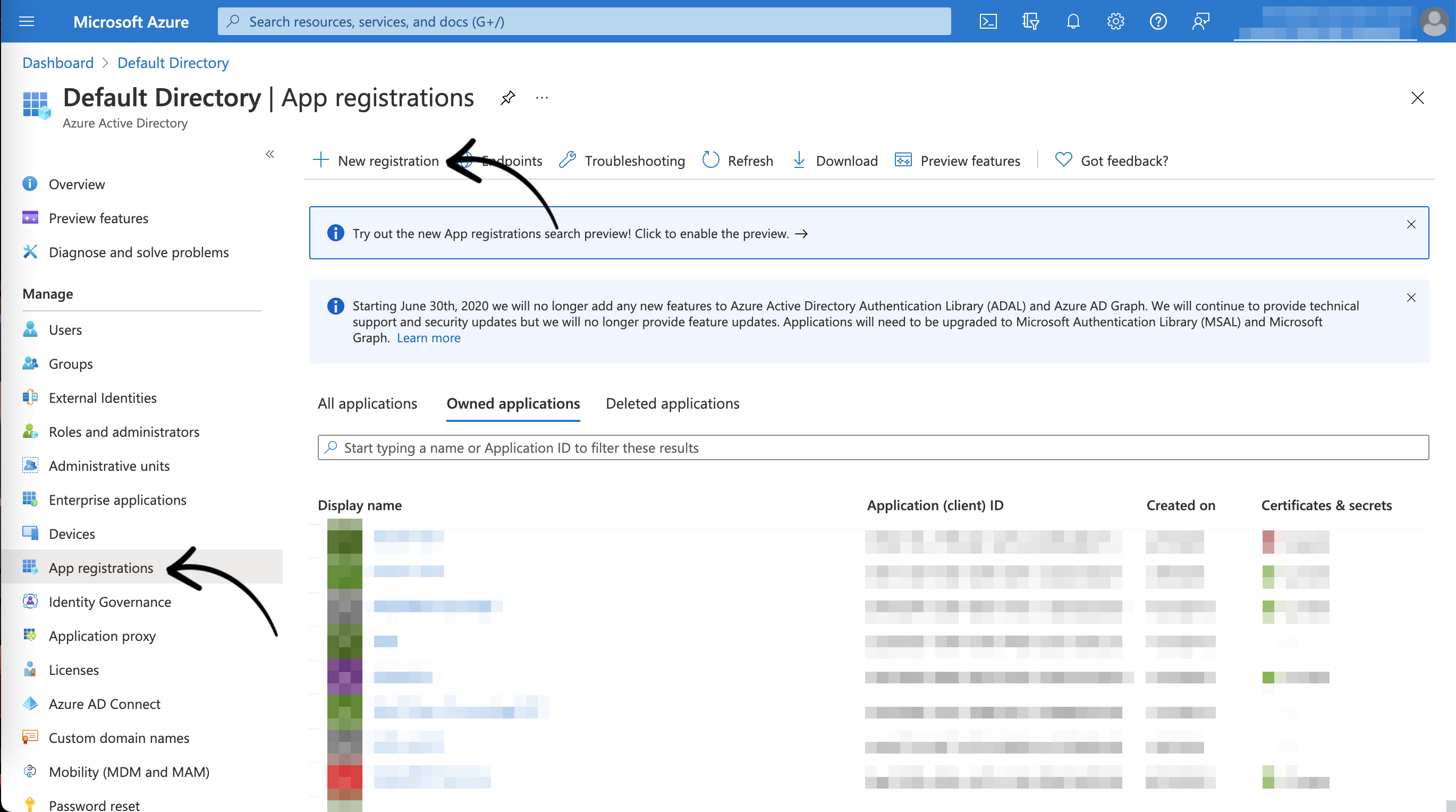Click the Created on column header

tap(1181, 505)
